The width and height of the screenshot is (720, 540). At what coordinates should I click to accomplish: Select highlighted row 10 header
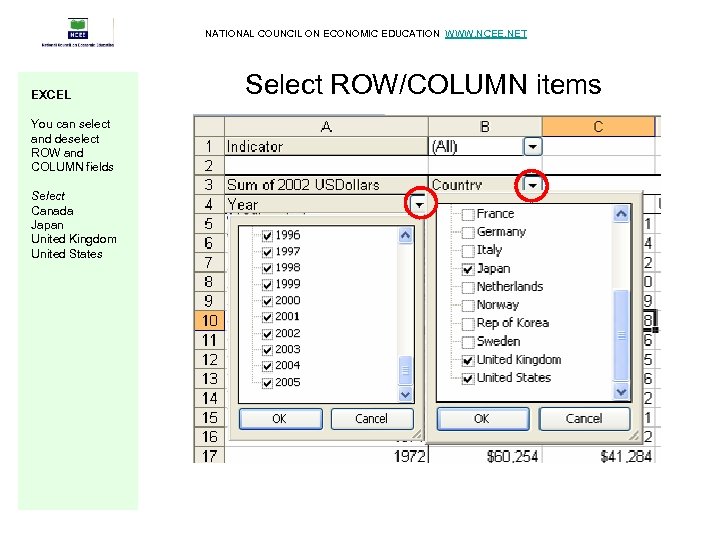[209, 320]
